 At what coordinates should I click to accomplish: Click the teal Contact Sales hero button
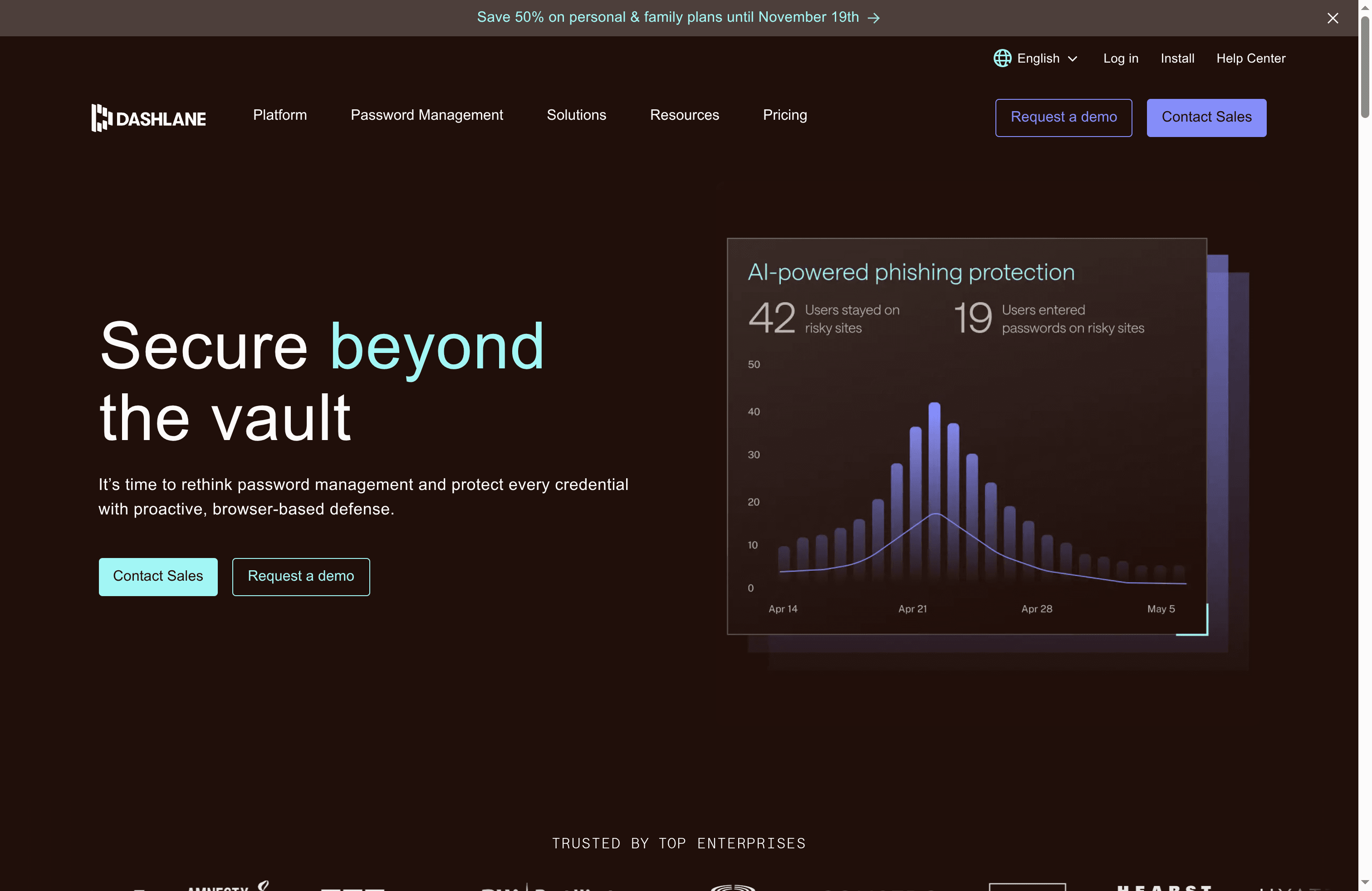pyautogui.click(x=158, y=576)
